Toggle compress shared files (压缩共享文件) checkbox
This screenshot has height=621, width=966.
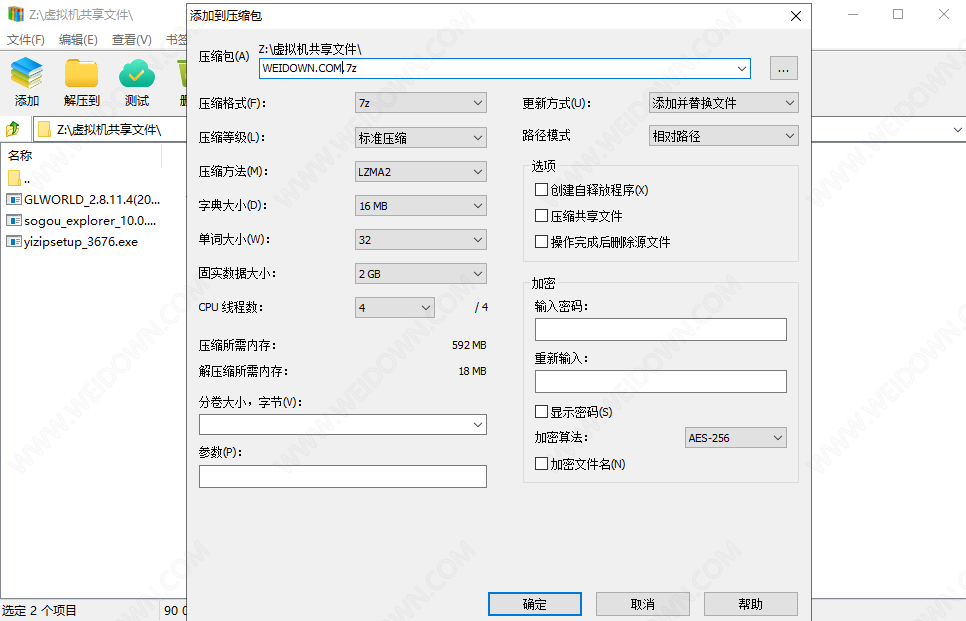point(541,216)
